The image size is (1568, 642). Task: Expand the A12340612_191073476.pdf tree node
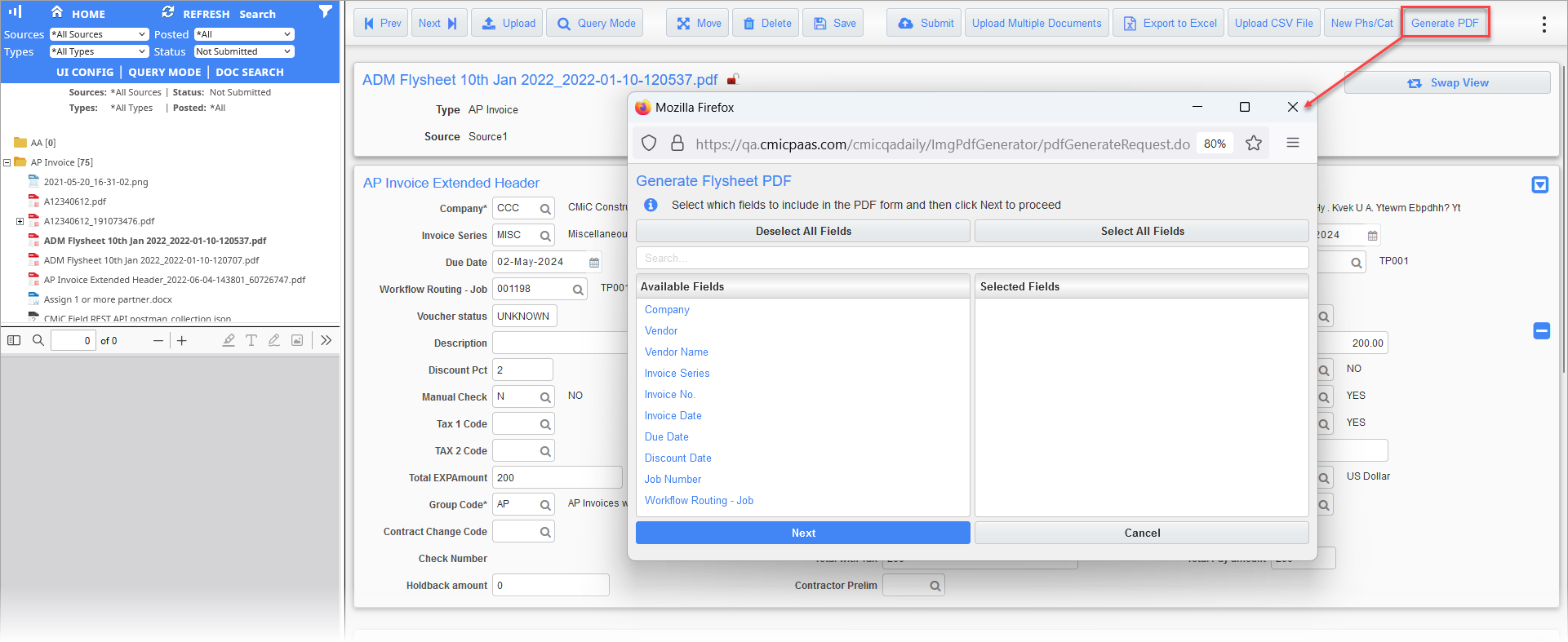(x=20, y=221)
